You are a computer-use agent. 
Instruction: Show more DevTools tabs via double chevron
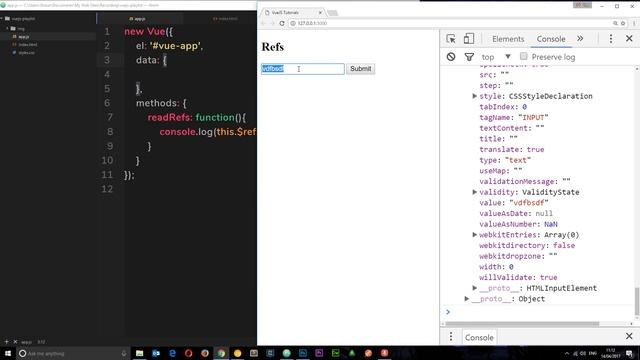(x=580, y=39)
